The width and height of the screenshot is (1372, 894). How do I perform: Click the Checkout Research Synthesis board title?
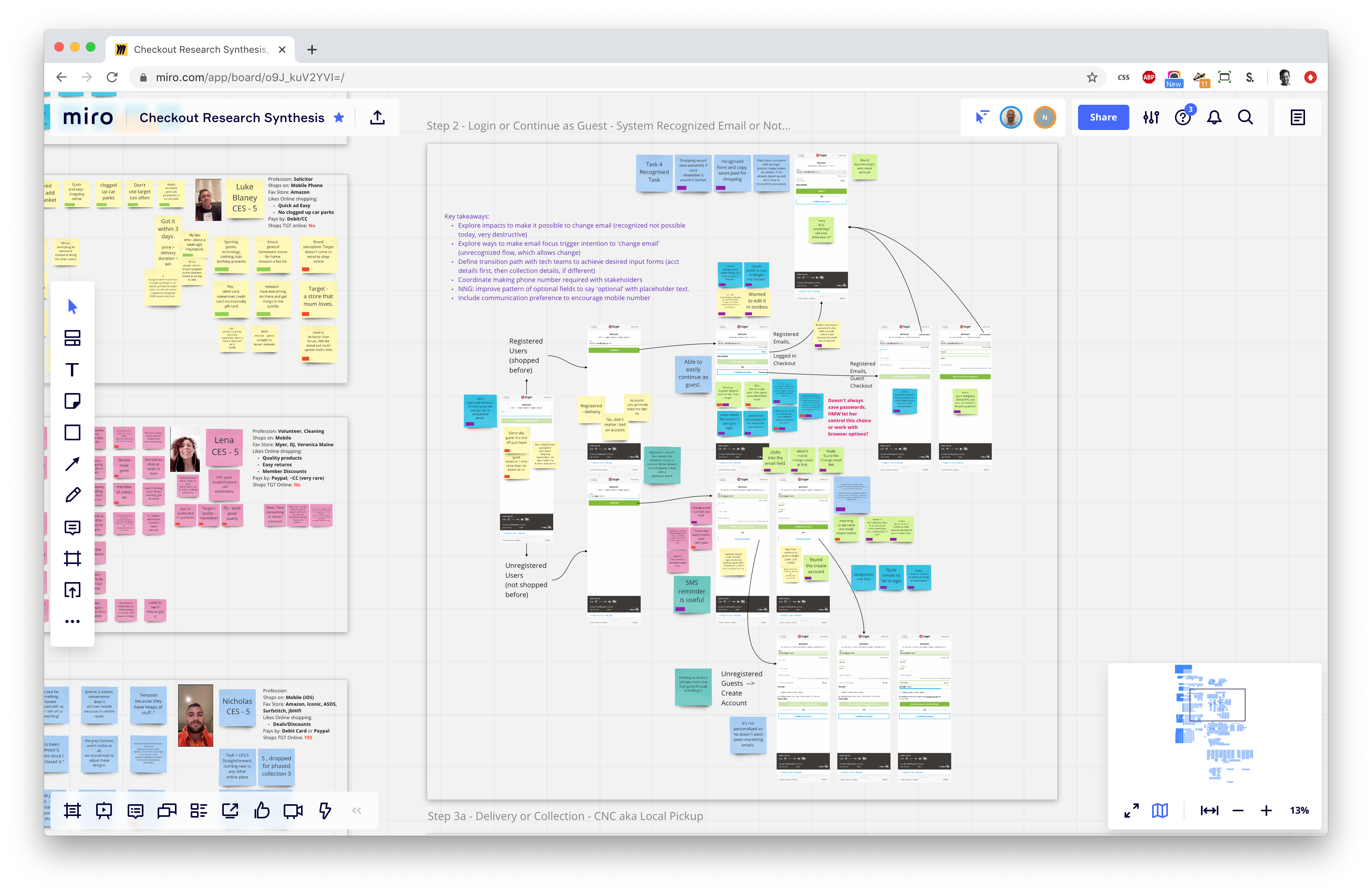pyautogui.click(x=232, y=117)
